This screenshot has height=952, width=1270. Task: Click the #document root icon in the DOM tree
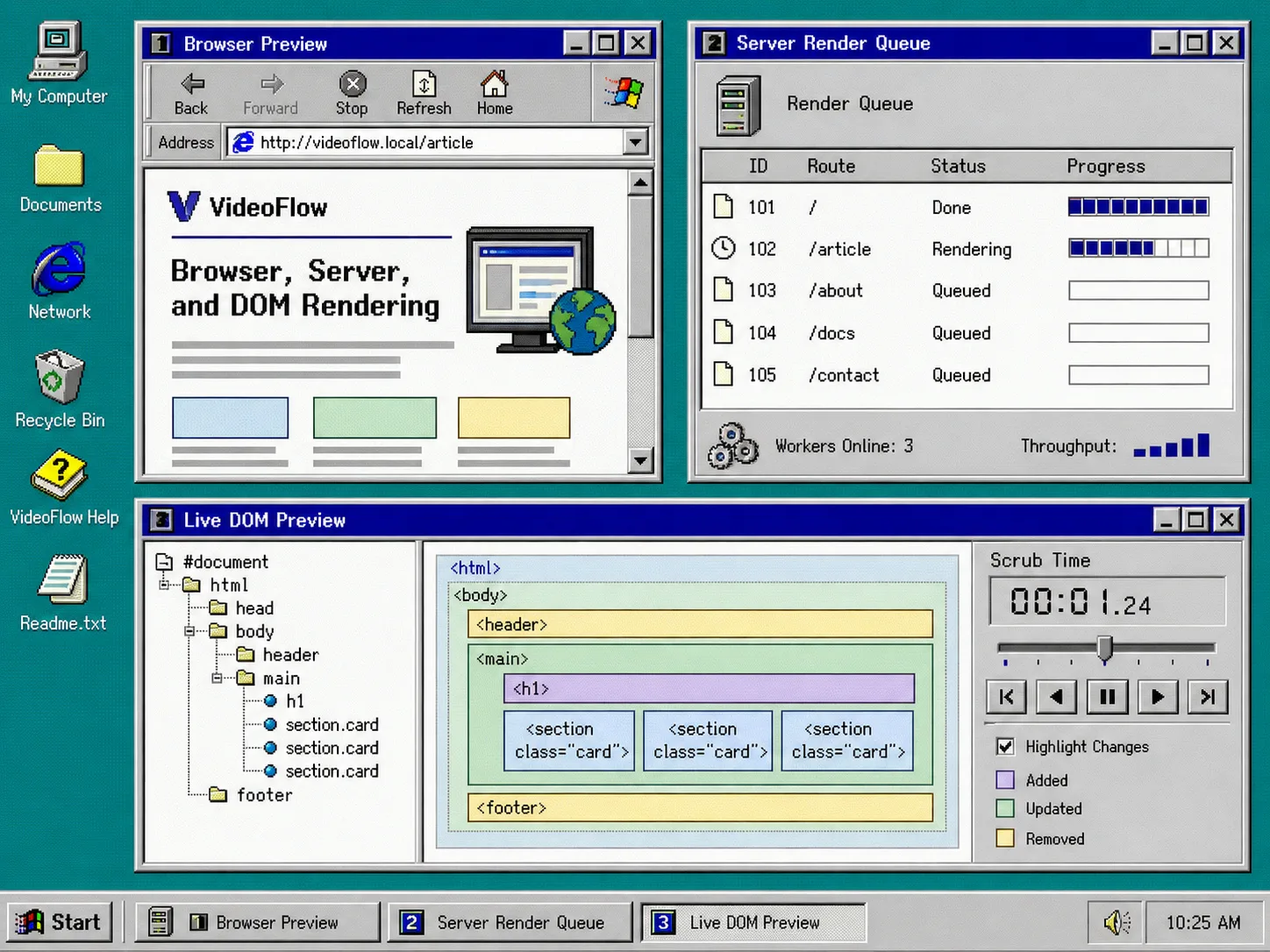click(x=164, y=562)
